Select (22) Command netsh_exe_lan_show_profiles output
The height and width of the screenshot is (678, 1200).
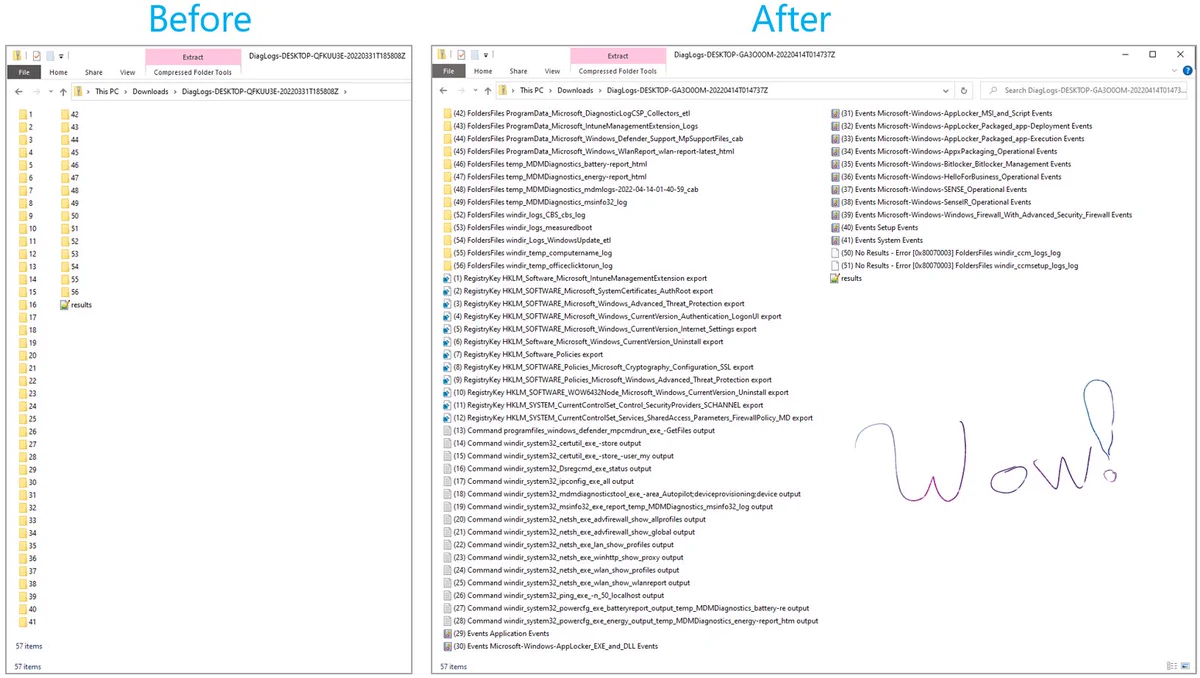558,545
